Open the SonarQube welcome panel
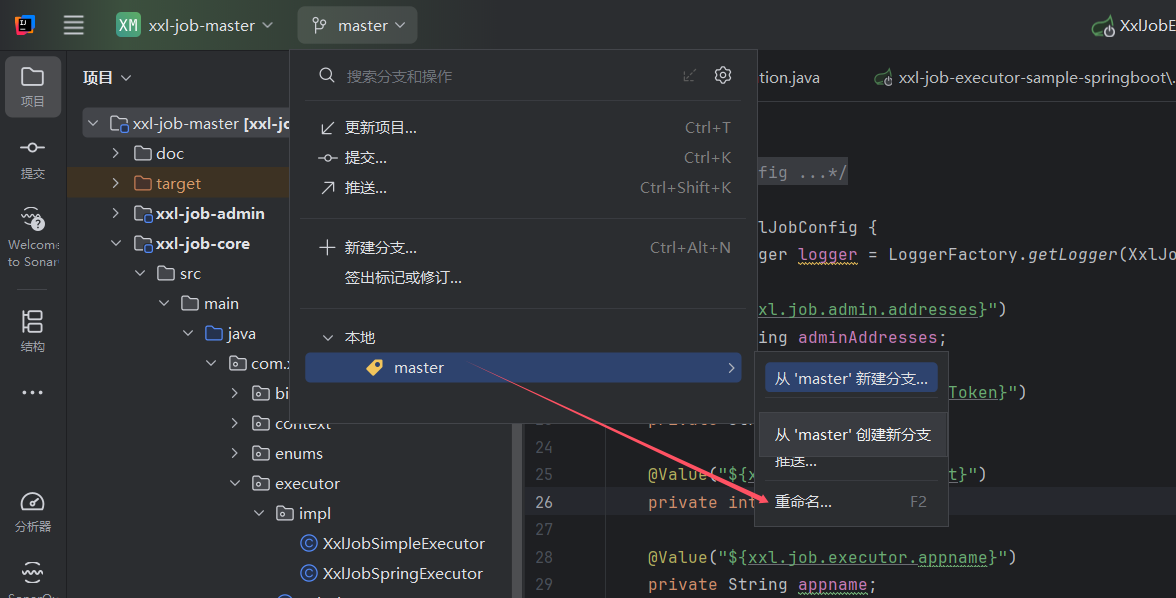This screenshot has width=1176, height=598. click(33, 236)
